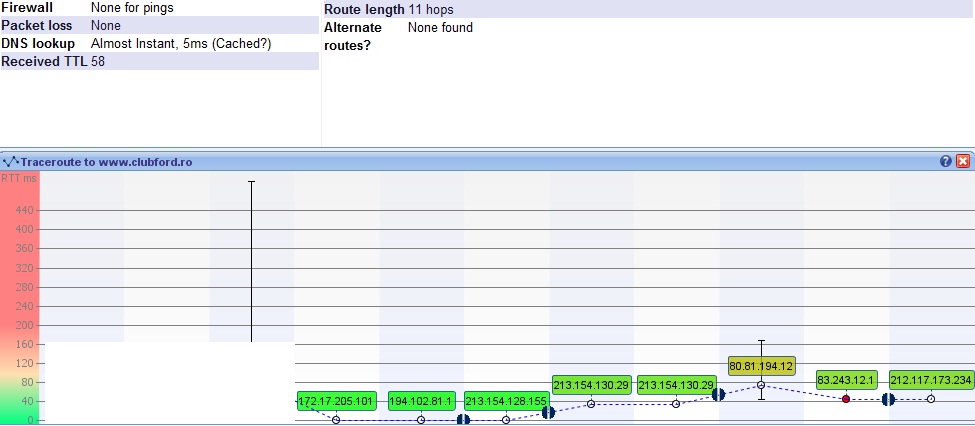The height and width of the screenshot is (426, 975).
Task: Click the traceroute graph icon beside the title
Action: coord(10,161)
